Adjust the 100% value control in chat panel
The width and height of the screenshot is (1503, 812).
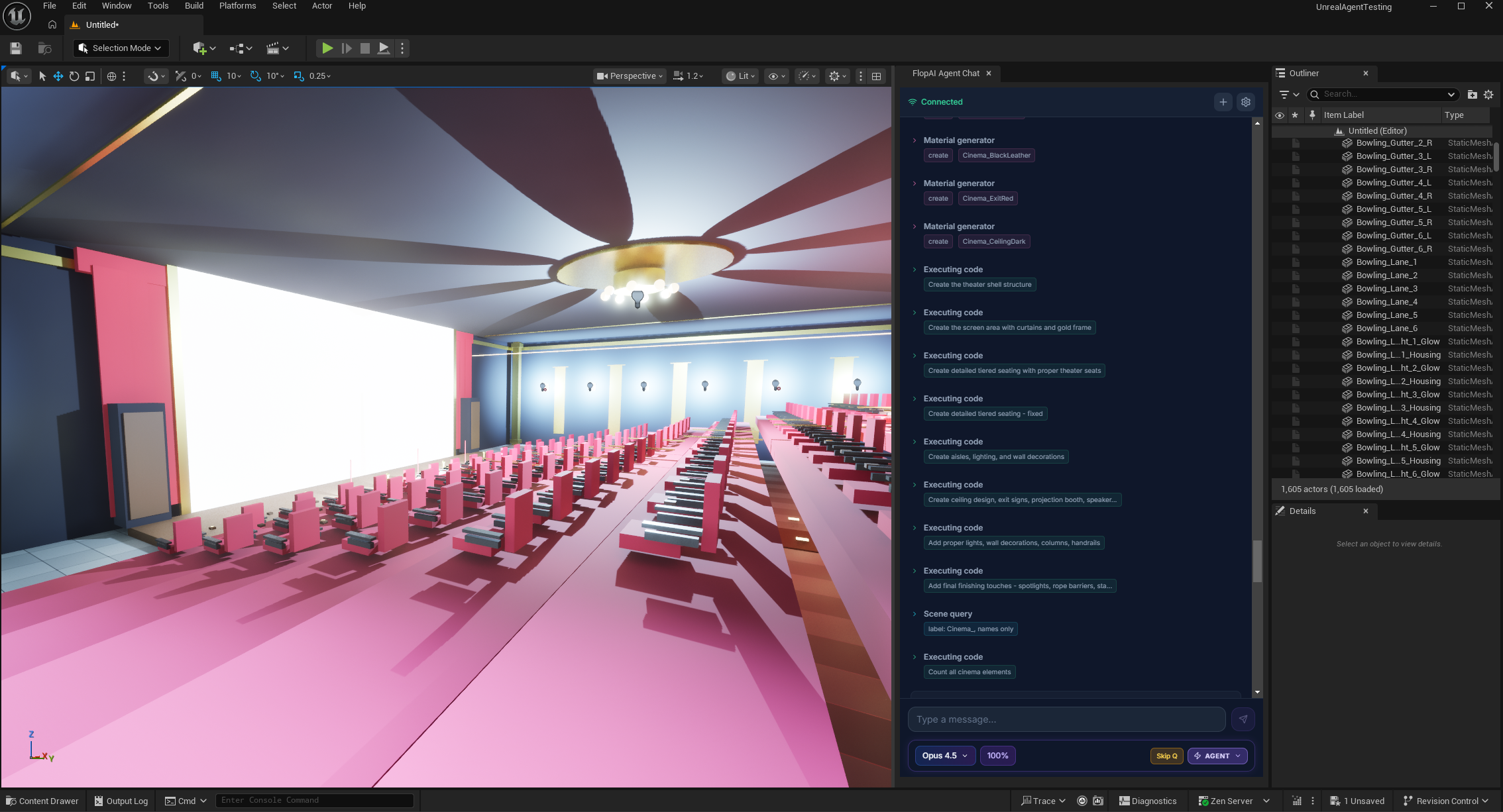pyautogui.click(x=997, y=756)
